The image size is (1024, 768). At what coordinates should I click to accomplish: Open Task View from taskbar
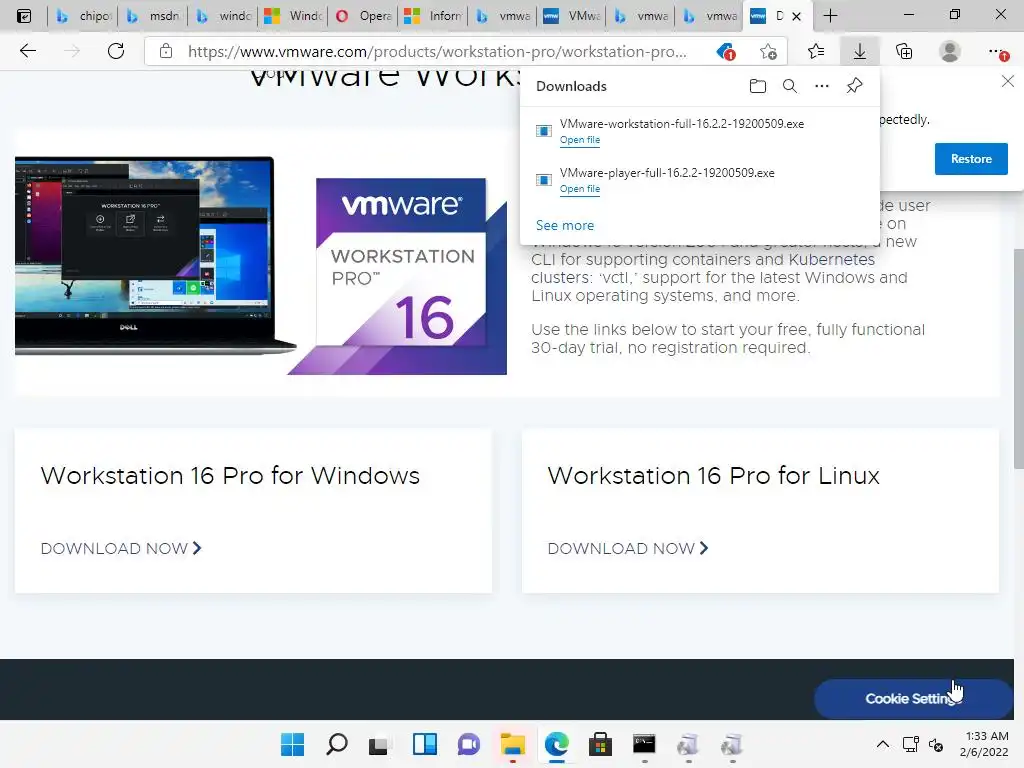pos(378,745)
